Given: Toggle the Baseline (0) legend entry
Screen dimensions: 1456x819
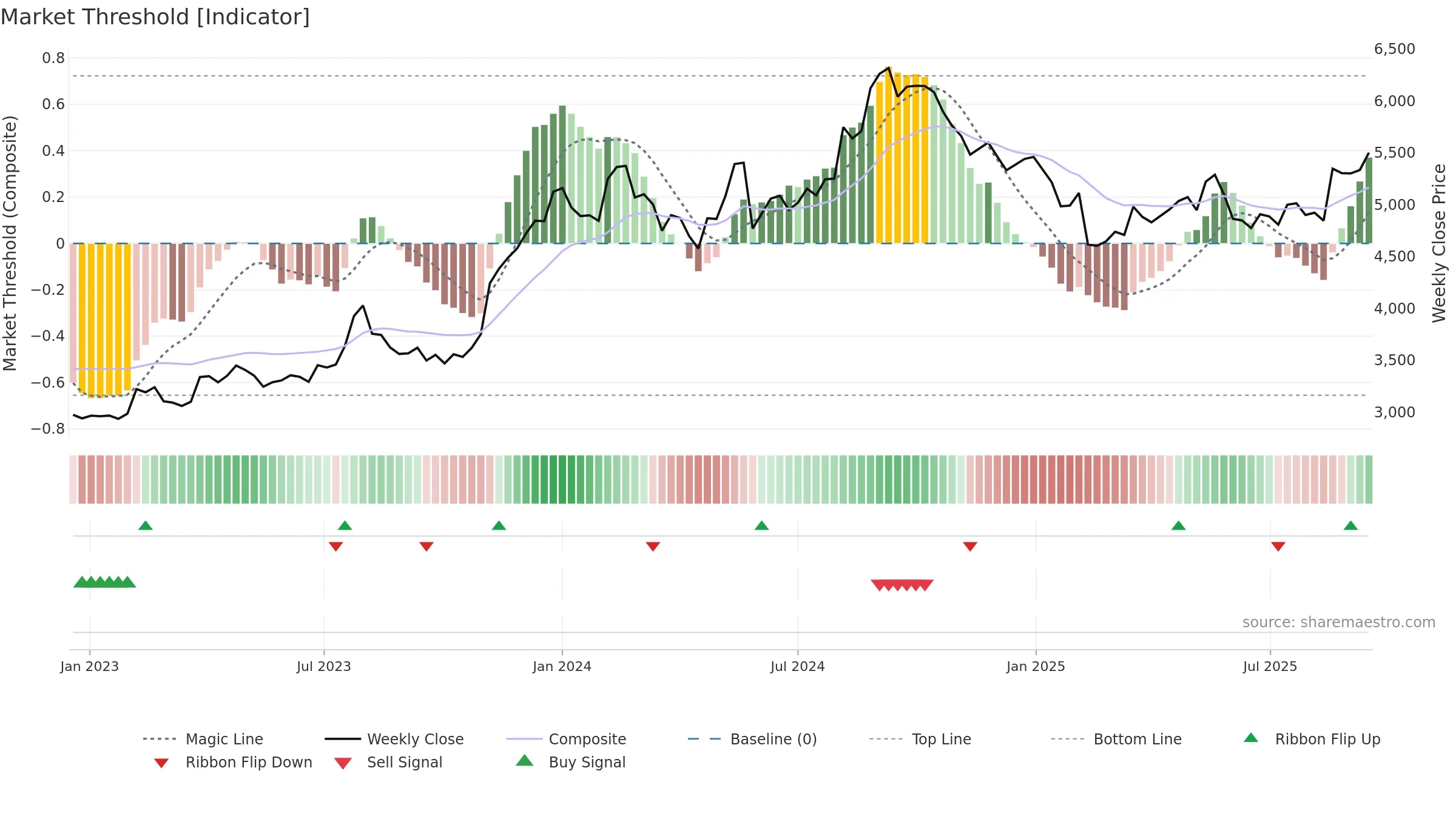Looking at the screenshot, I should [752, 739].
